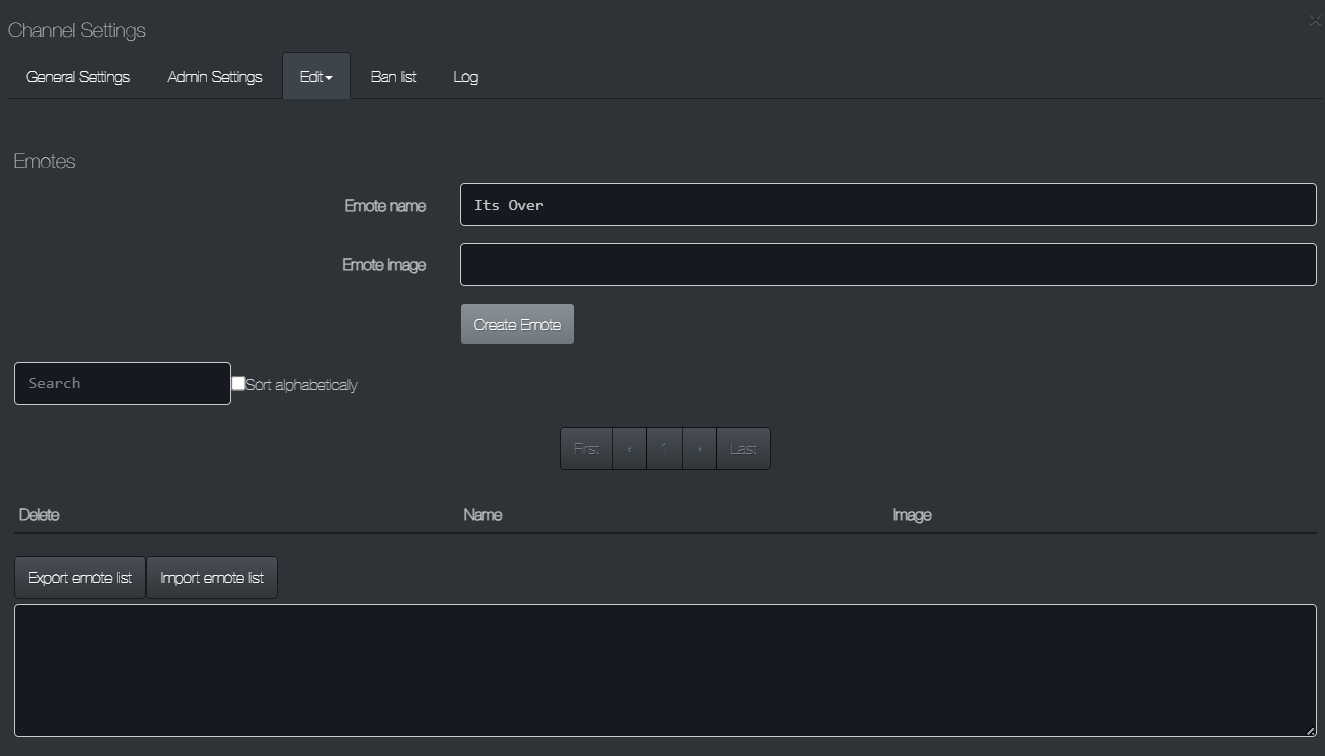This screenshot has height=756, width=1325.
Task: Expand the Edit dropdown tab
Action: [316, 77]
